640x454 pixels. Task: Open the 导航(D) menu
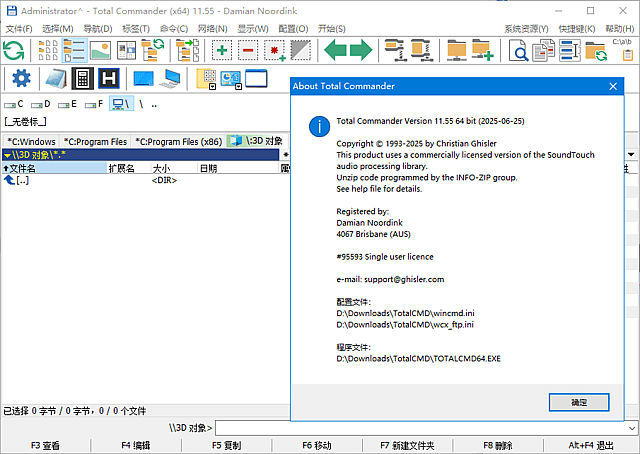point(98,29)
